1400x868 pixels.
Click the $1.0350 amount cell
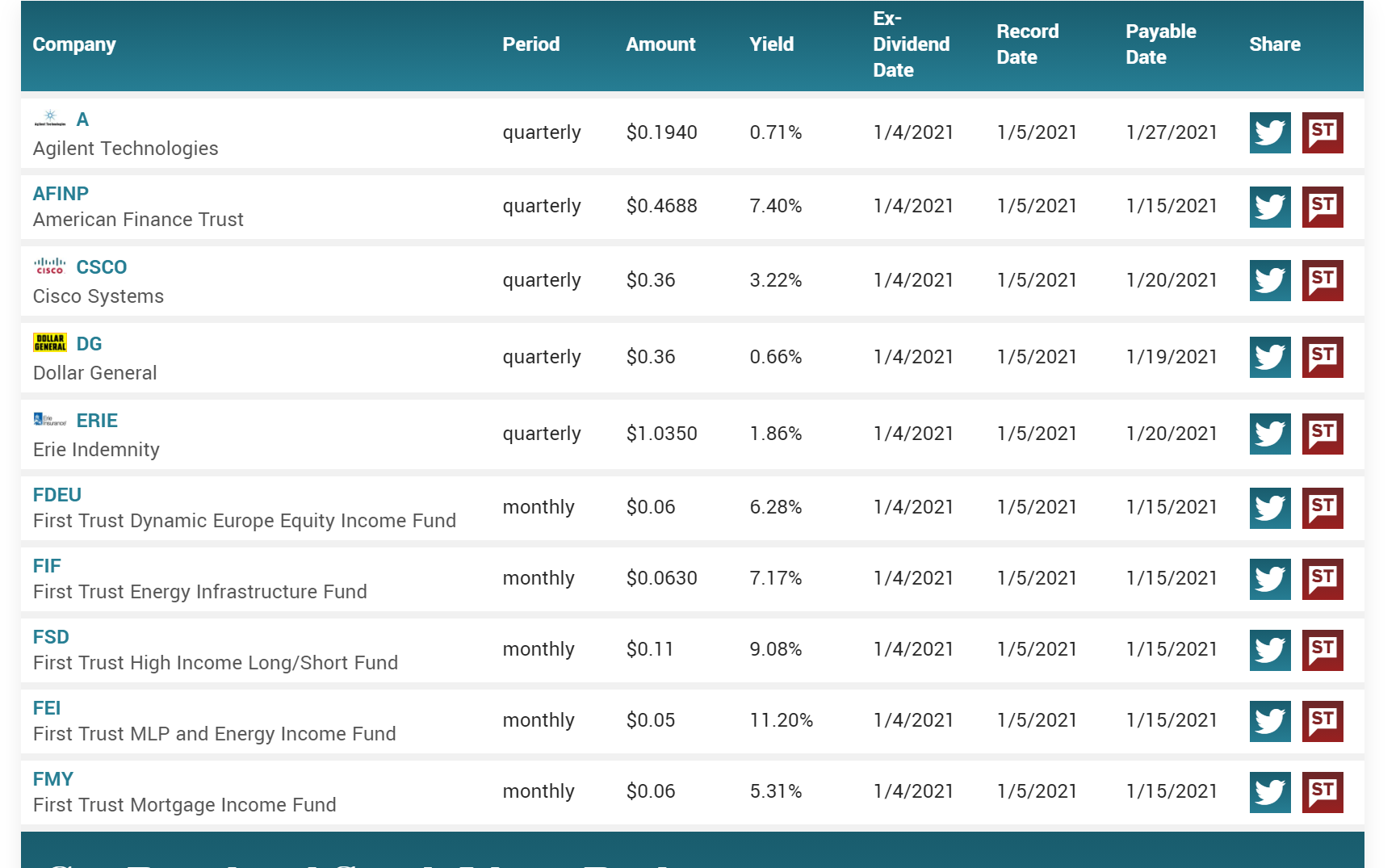click(662, 434)
